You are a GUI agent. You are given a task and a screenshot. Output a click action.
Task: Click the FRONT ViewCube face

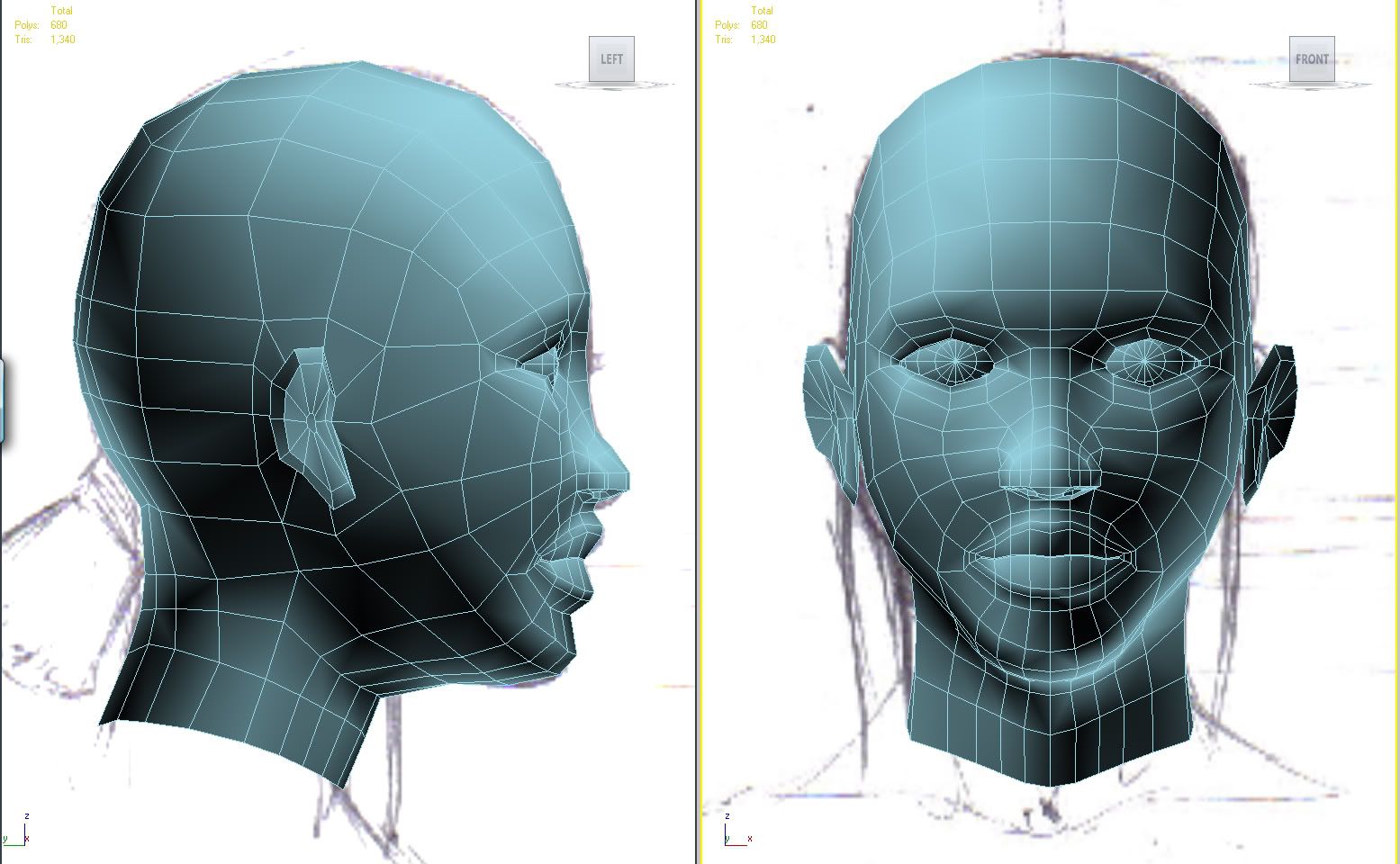(1312, 59)
